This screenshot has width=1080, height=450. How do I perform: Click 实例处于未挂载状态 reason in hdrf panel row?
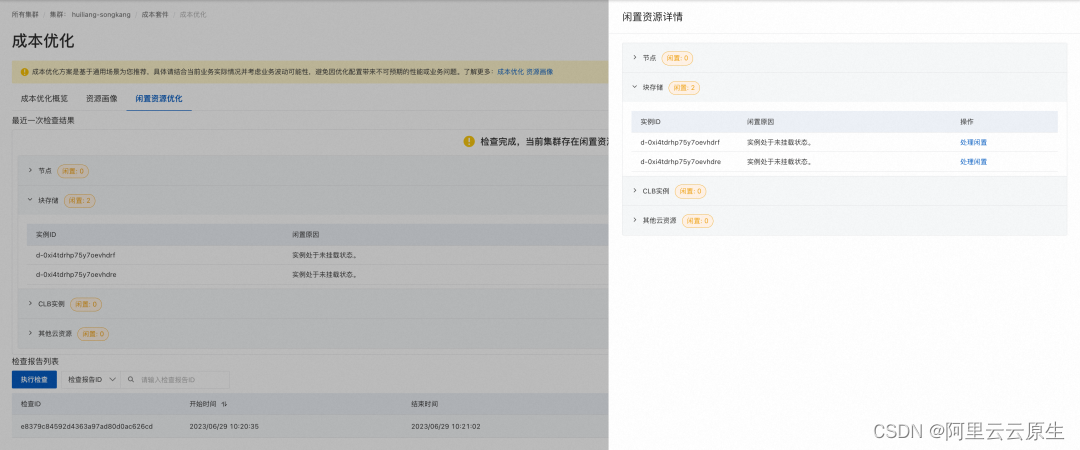pyautogui.click(x=779, y=143)
